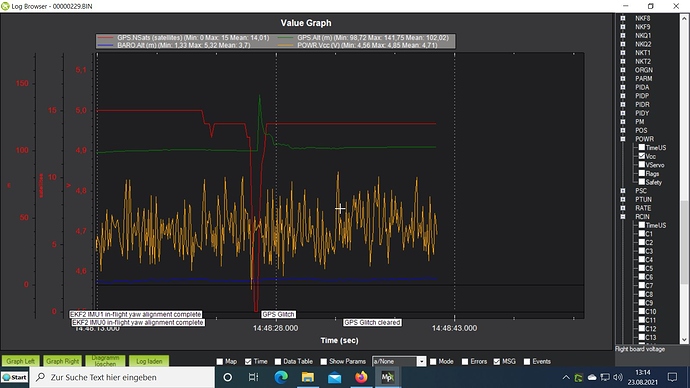Viewport: 690px width, 388px height.
Task: Click the Diagramm löschen button
Action: pos(105,361)
